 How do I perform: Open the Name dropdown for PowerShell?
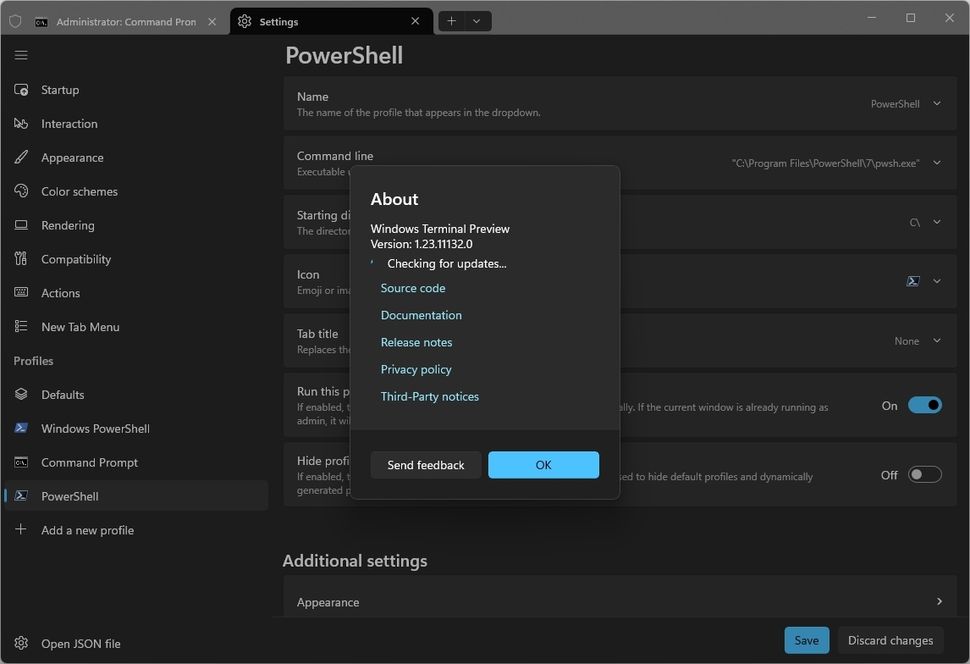936,103
